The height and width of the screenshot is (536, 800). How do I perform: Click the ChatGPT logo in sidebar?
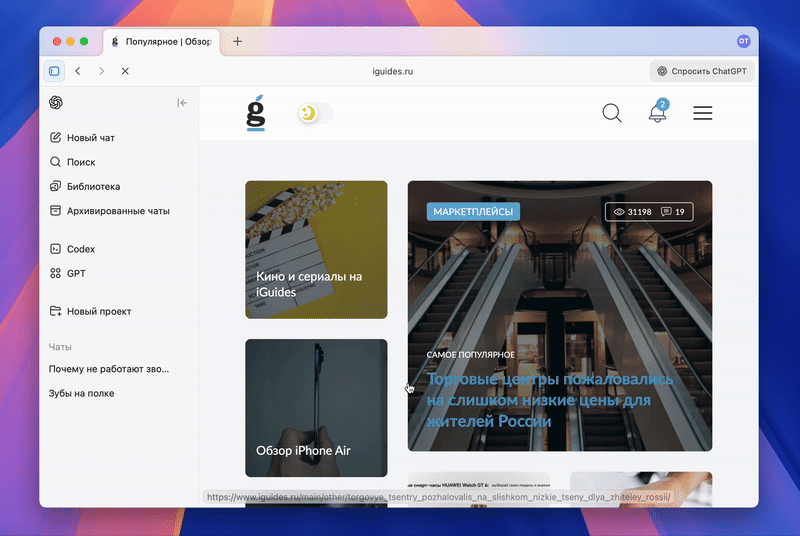56,103
